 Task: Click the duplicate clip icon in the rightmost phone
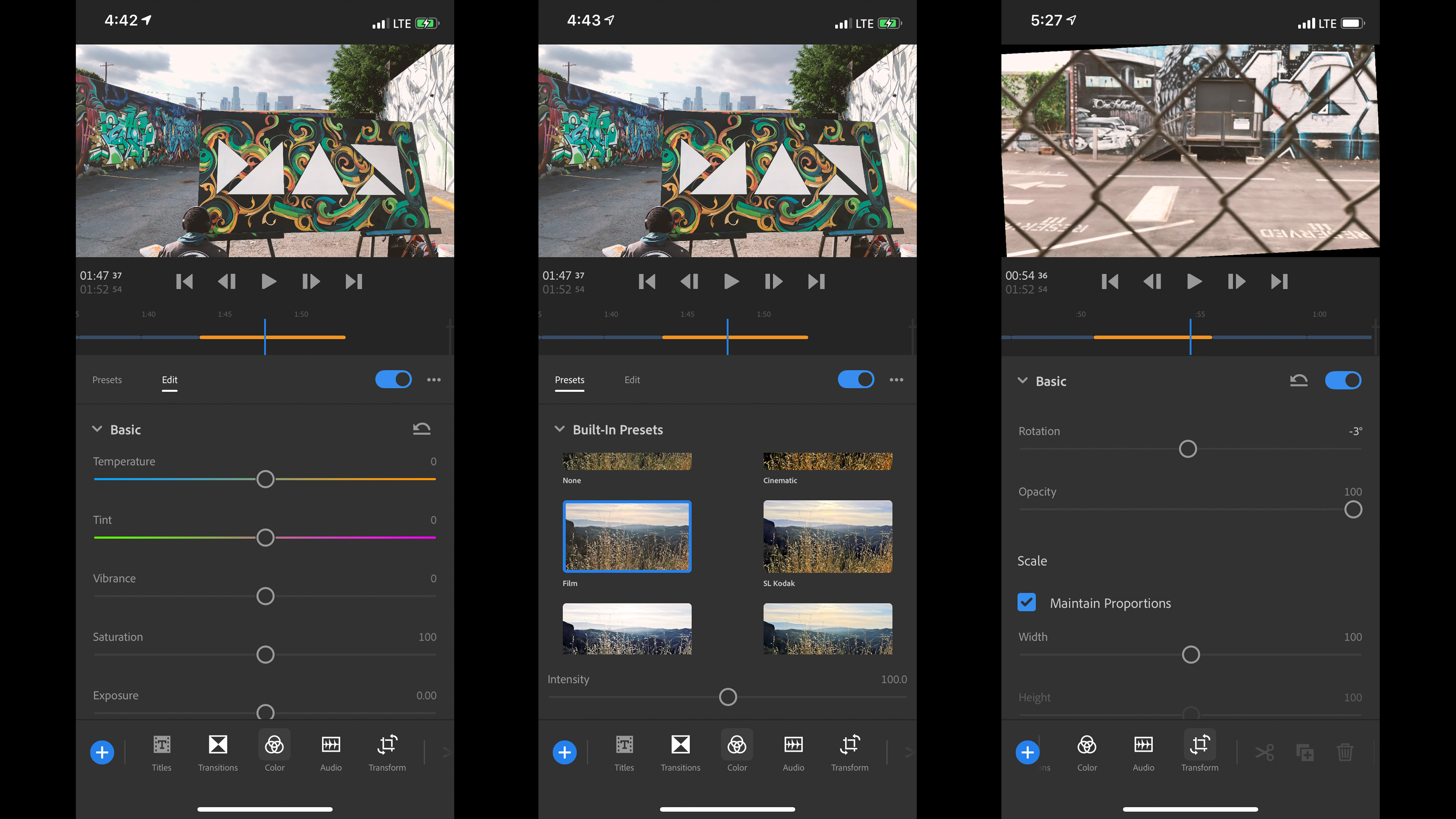1304,752
